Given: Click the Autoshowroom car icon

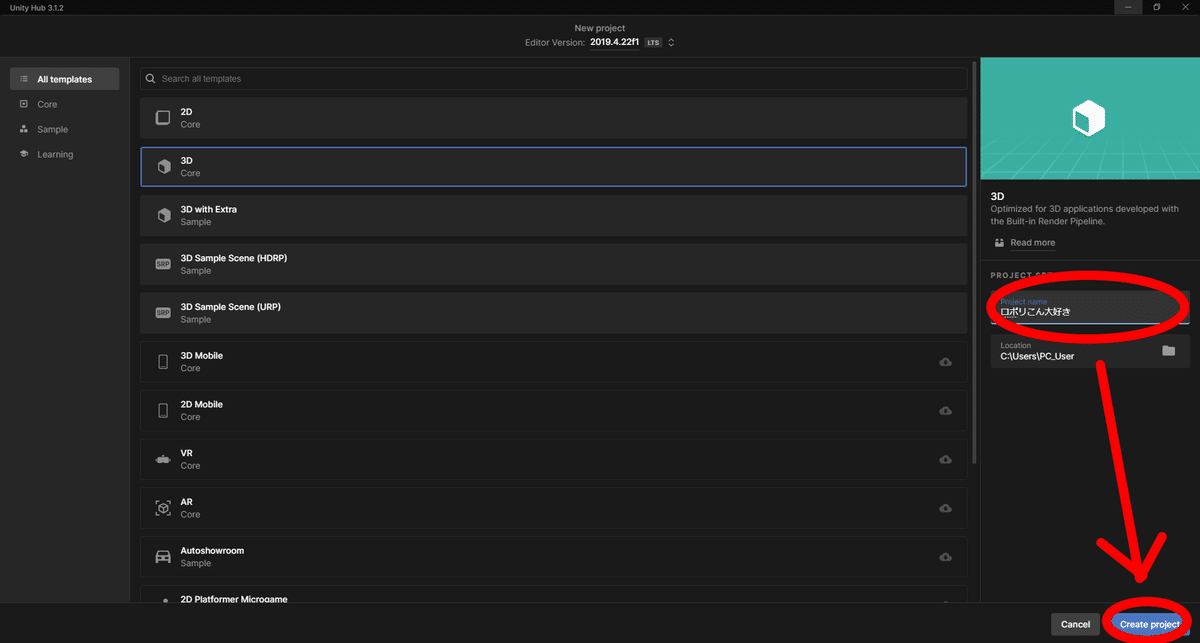Looking at the screenshot, I should 163,557.
